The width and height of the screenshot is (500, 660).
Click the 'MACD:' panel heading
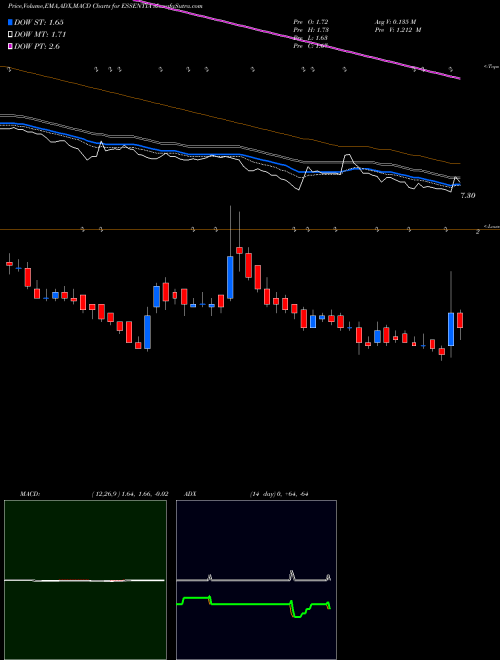[30, 494]
